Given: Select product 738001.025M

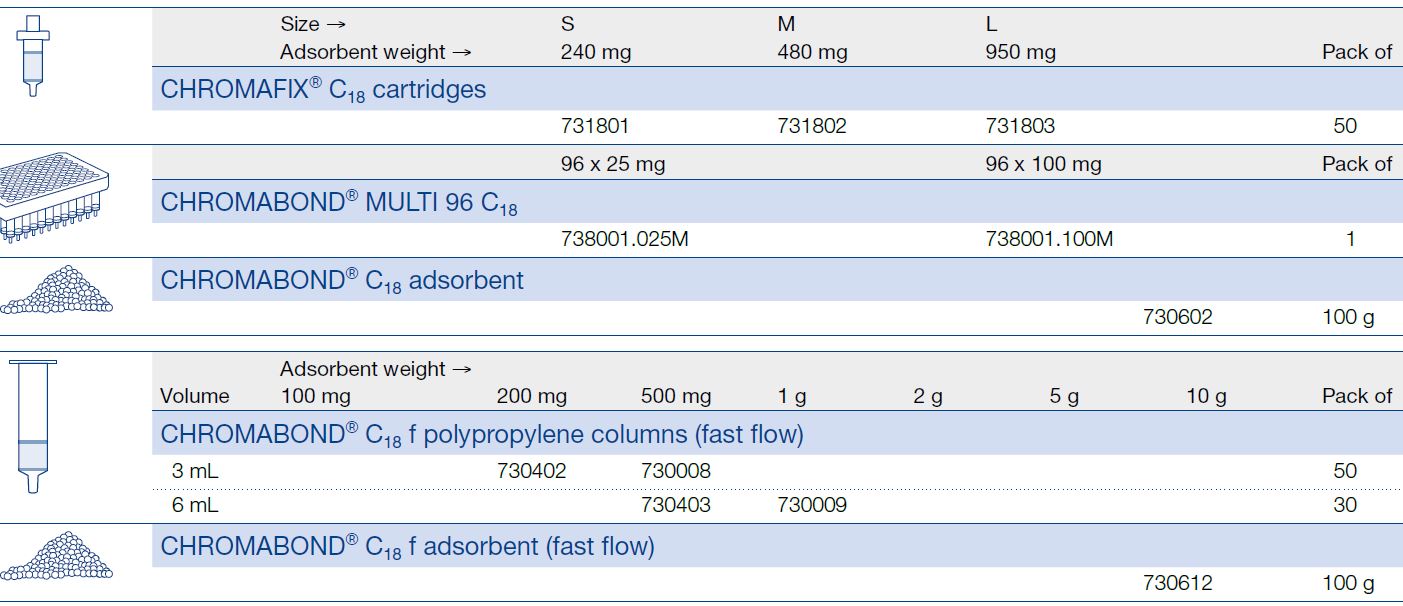Looking at the screenshot, I should click(x=624, y=239).
